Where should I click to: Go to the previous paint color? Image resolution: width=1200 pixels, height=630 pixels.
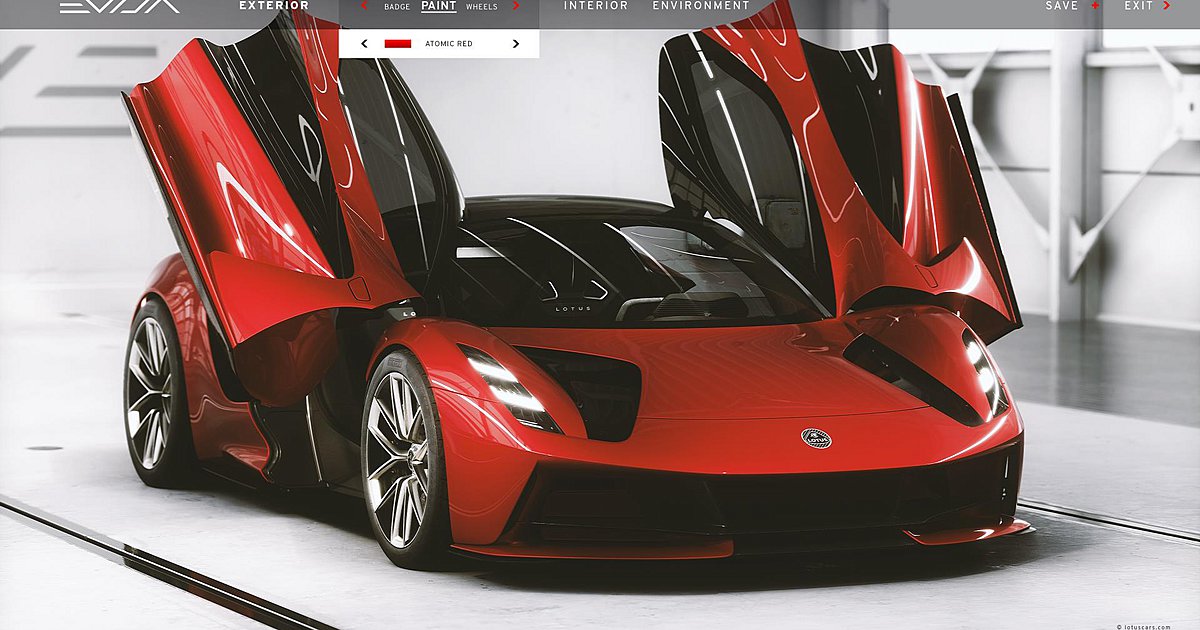[364, 44]
